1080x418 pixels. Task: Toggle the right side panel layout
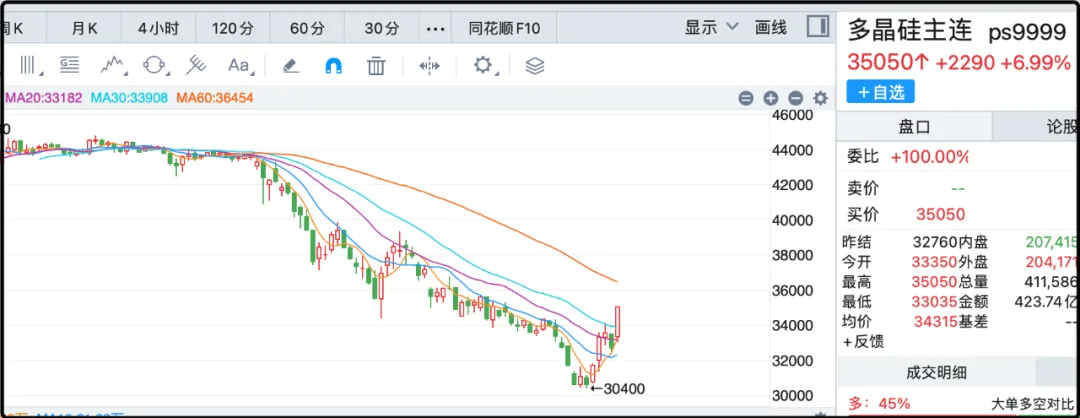coord(817,27)
